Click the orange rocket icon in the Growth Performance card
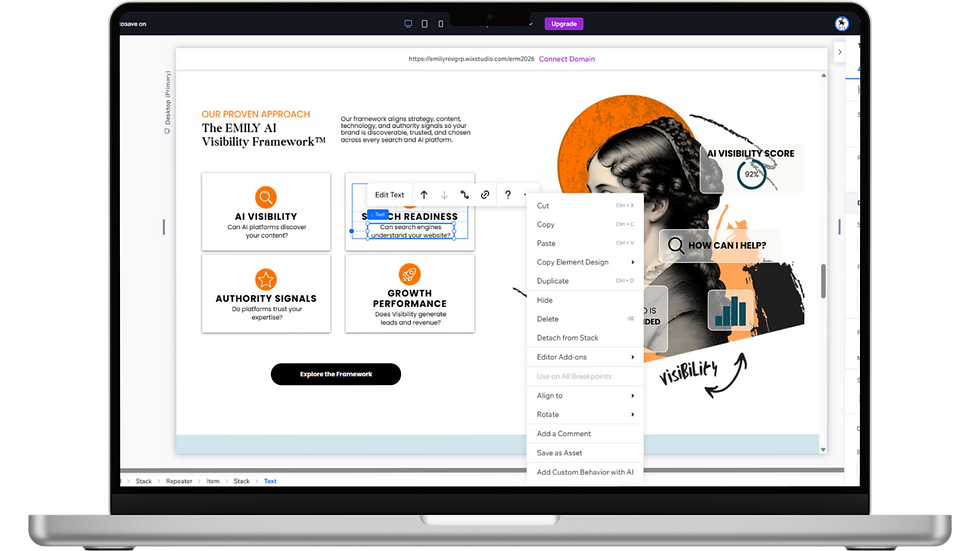The width and height of the screenshot is (980, 551). (x=409, y=274)
